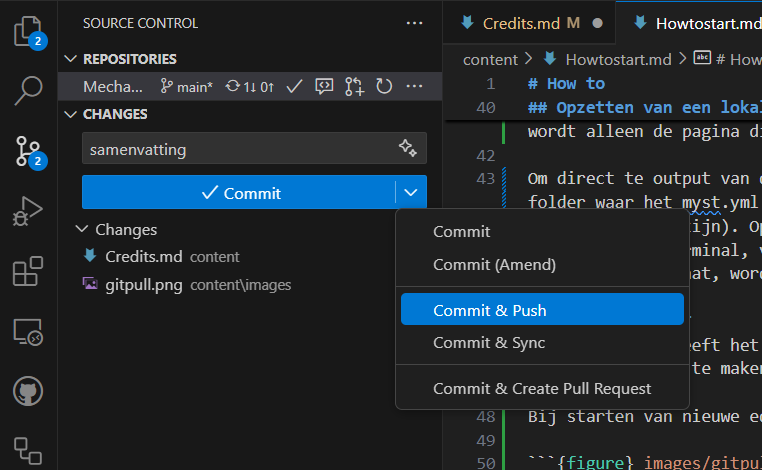Click the bottom activity bar icon below GitHub
The height and width of the screenshot is (470, 762).
coord(28,451)
